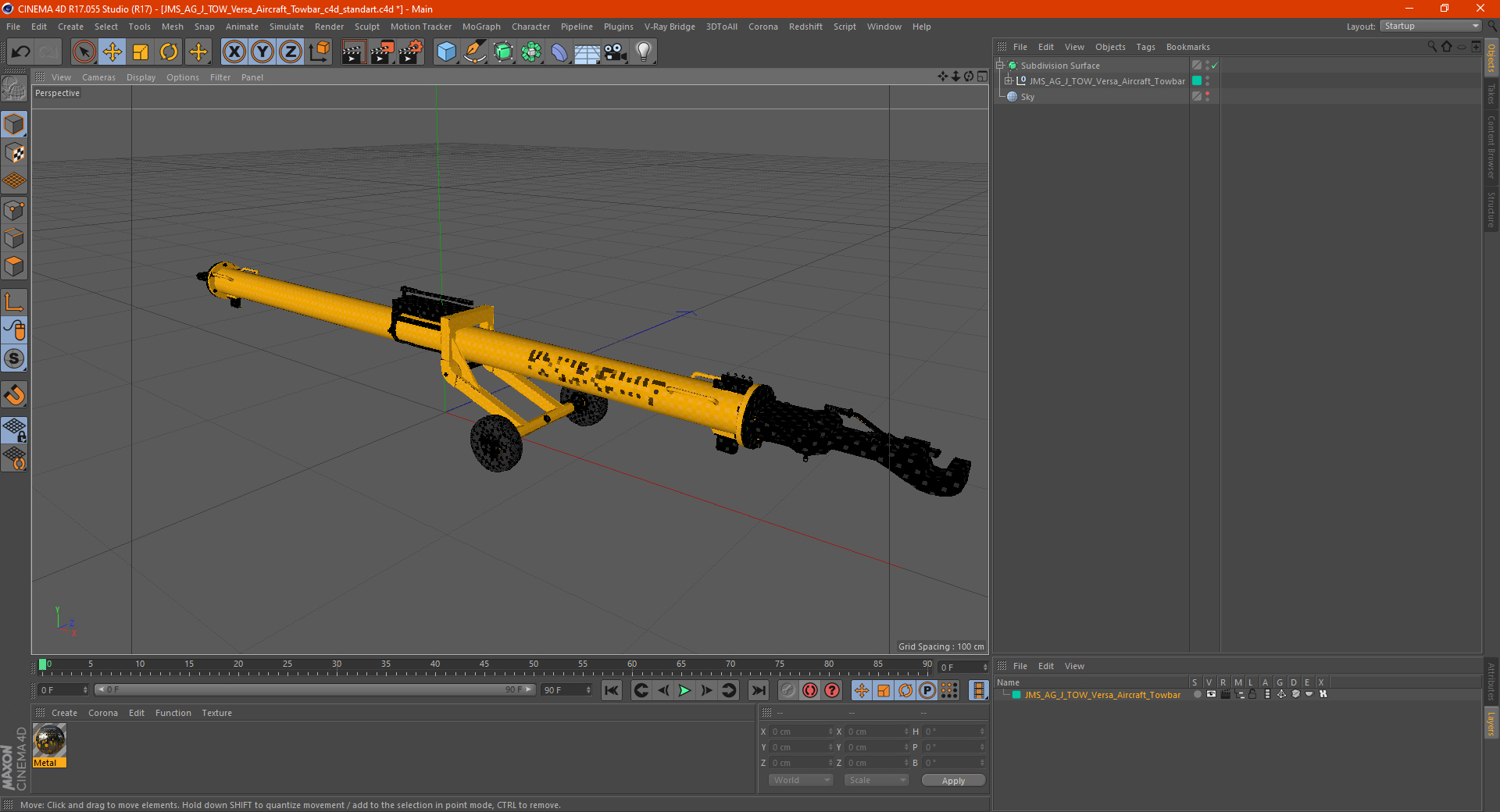
Task: Add a Subdivision Surface generator
Action: coord(503,52)
